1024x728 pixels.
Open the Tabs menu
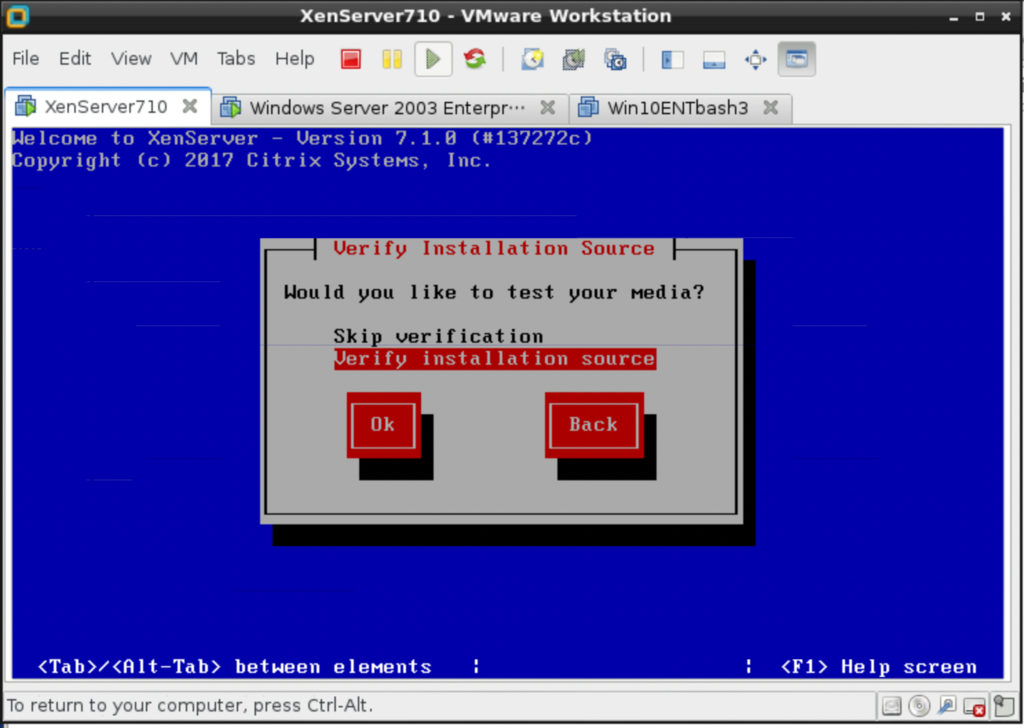coord(236,59)
